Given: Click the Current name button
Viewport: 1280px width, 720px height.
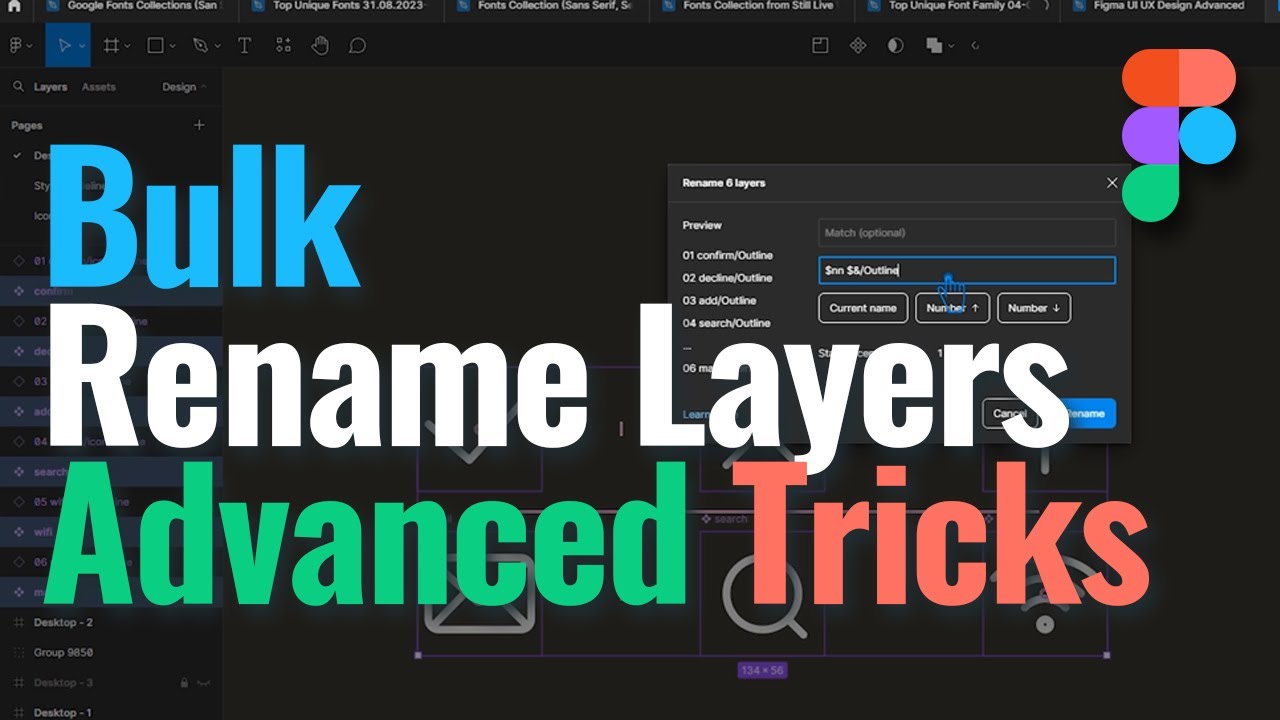Looking at the screenshot, I should point(863,308).
